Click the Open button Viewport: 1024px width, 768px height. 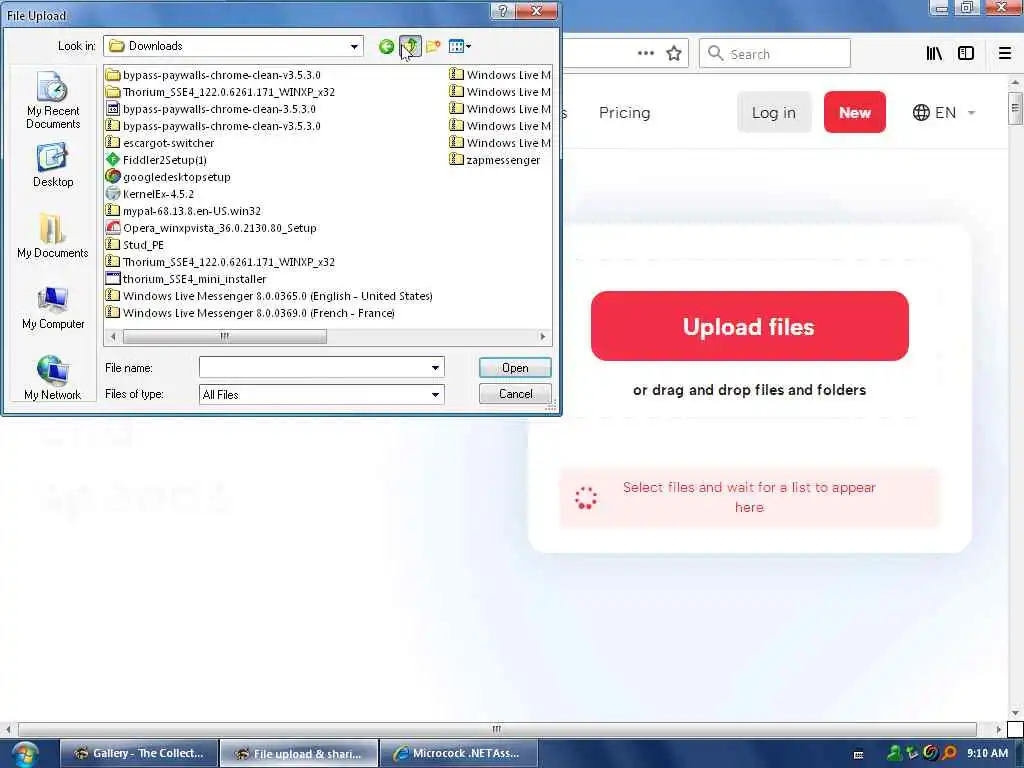pyautogui.click(x=515, y=368)
